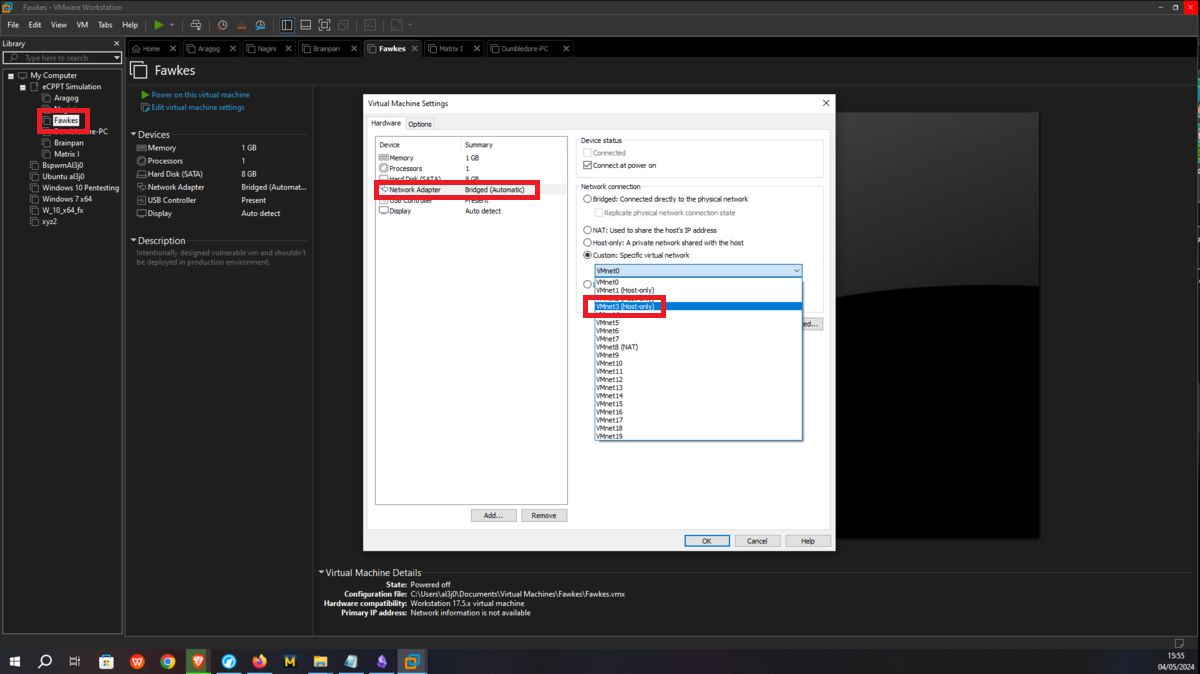Choose VMnet8 (NAT) from the dropdown list
This screenshot has width=1200, height=674.
(698, 347)
